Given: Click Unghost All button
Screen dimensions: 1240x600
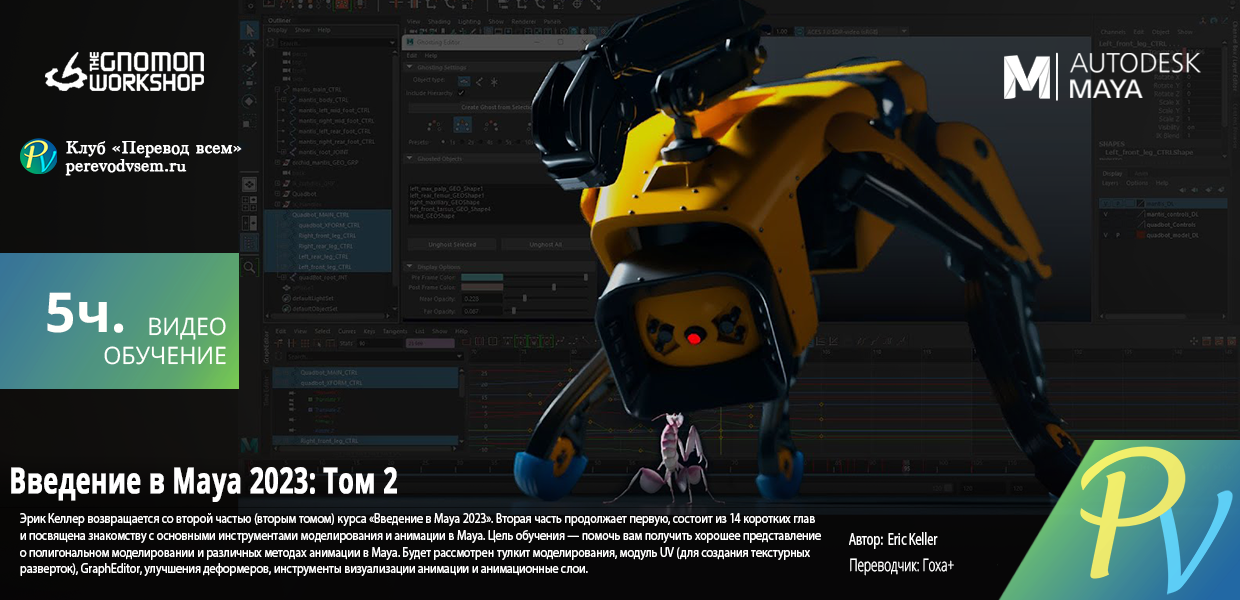Looking at the screenshot, I should (x=545, y=245).
